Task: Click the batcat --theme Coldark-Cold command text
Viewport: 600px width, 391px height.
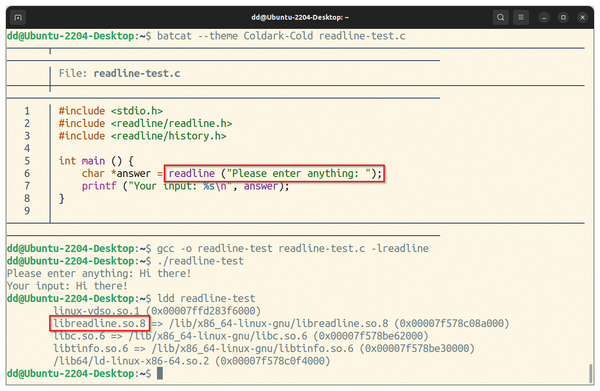Action: point(281,36)
